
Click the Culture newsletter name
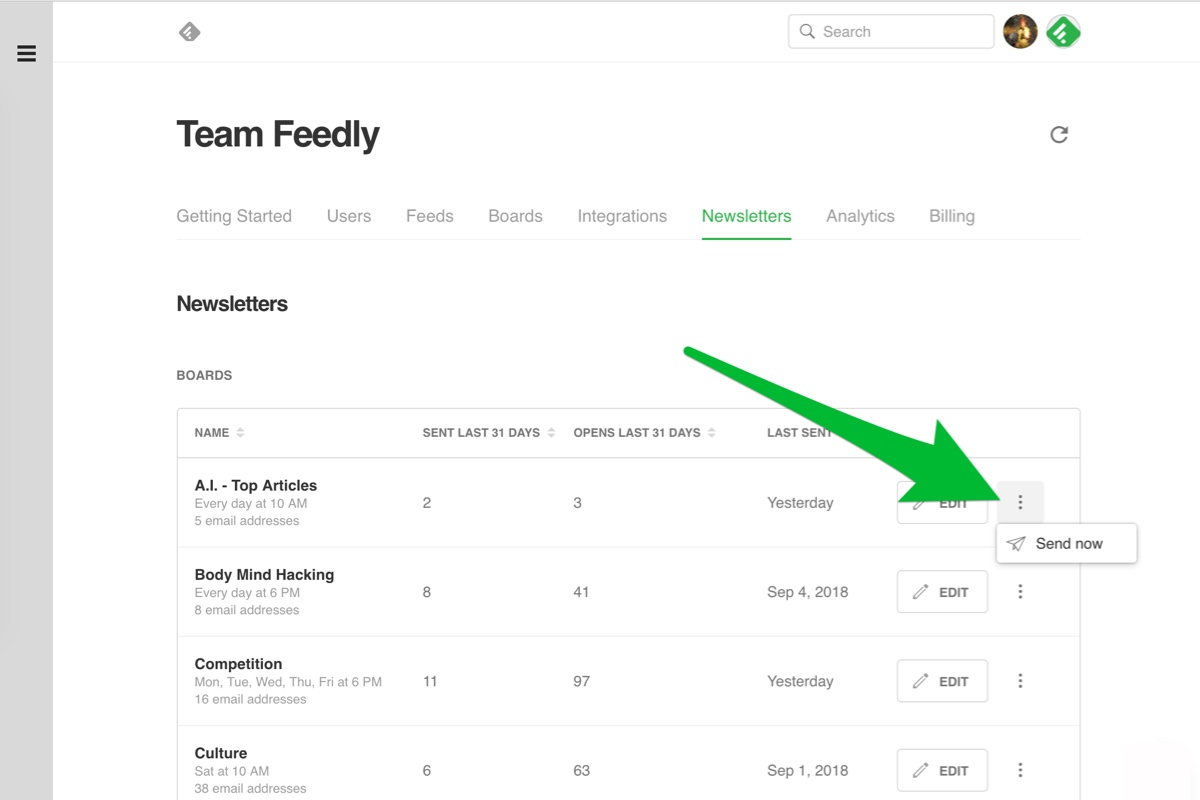221,753
